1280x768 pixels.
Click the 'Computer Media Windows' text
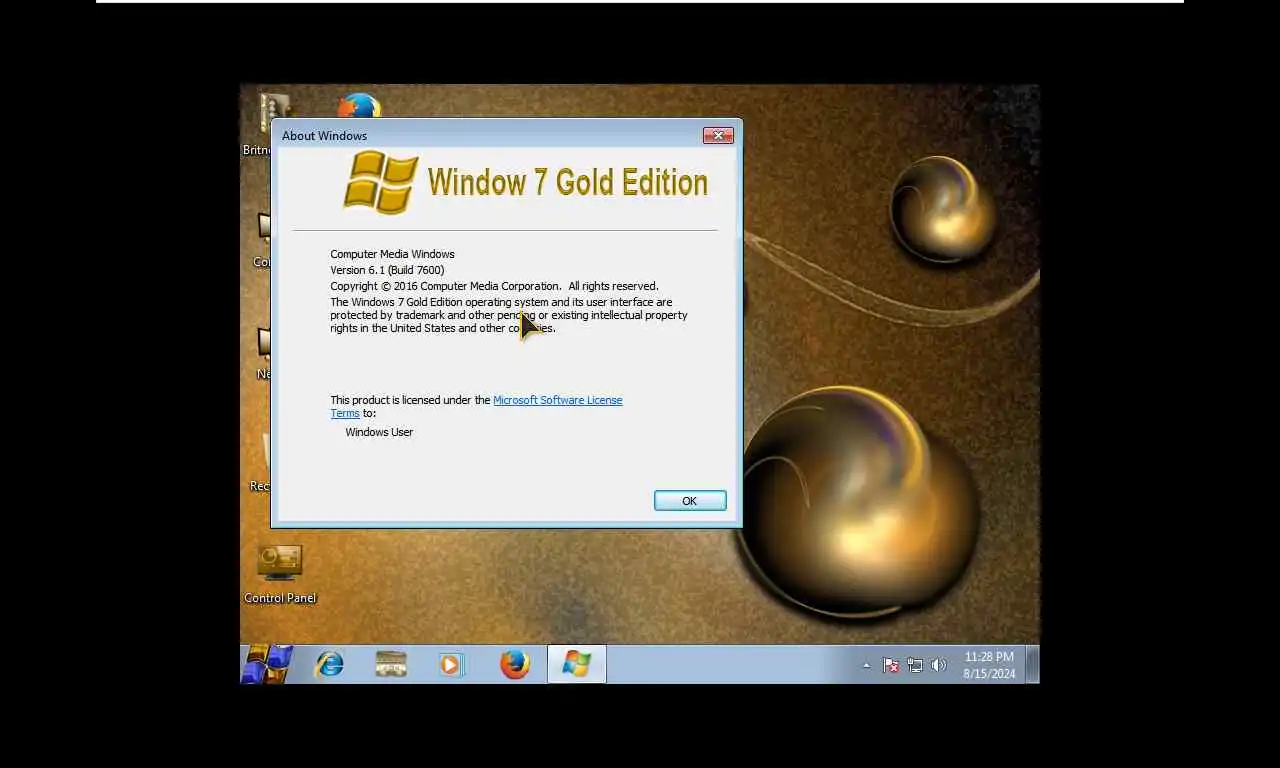[392, 254]
